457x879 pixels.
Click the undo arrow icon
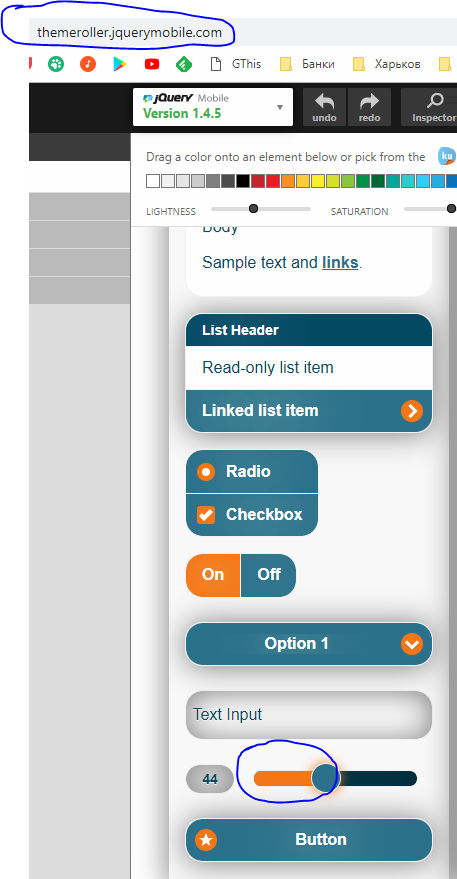click(x=324, y=101)
